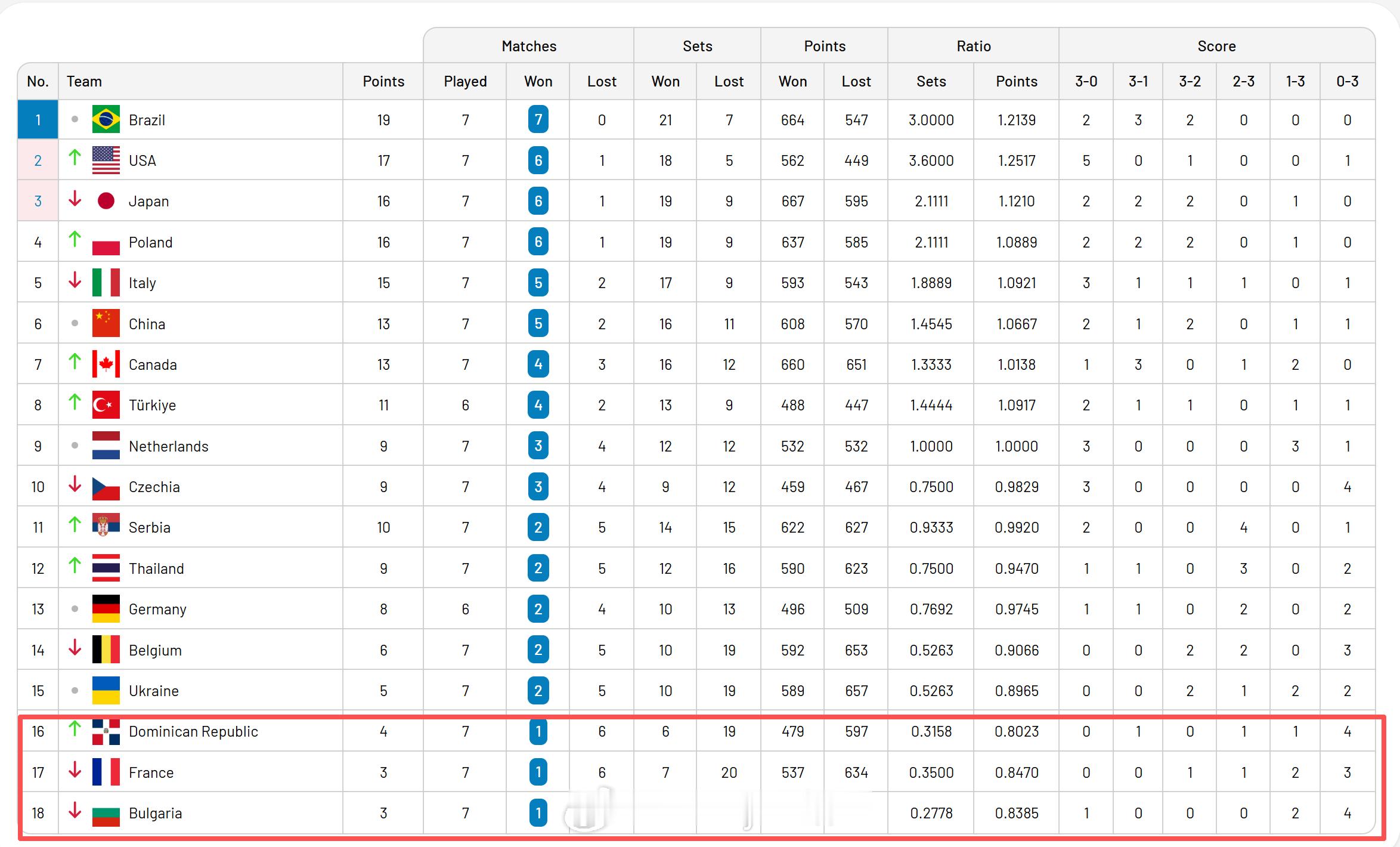
Task: Click the Dominican Republic flag icon
Action: pyautogui.click(x=106, y=731)
